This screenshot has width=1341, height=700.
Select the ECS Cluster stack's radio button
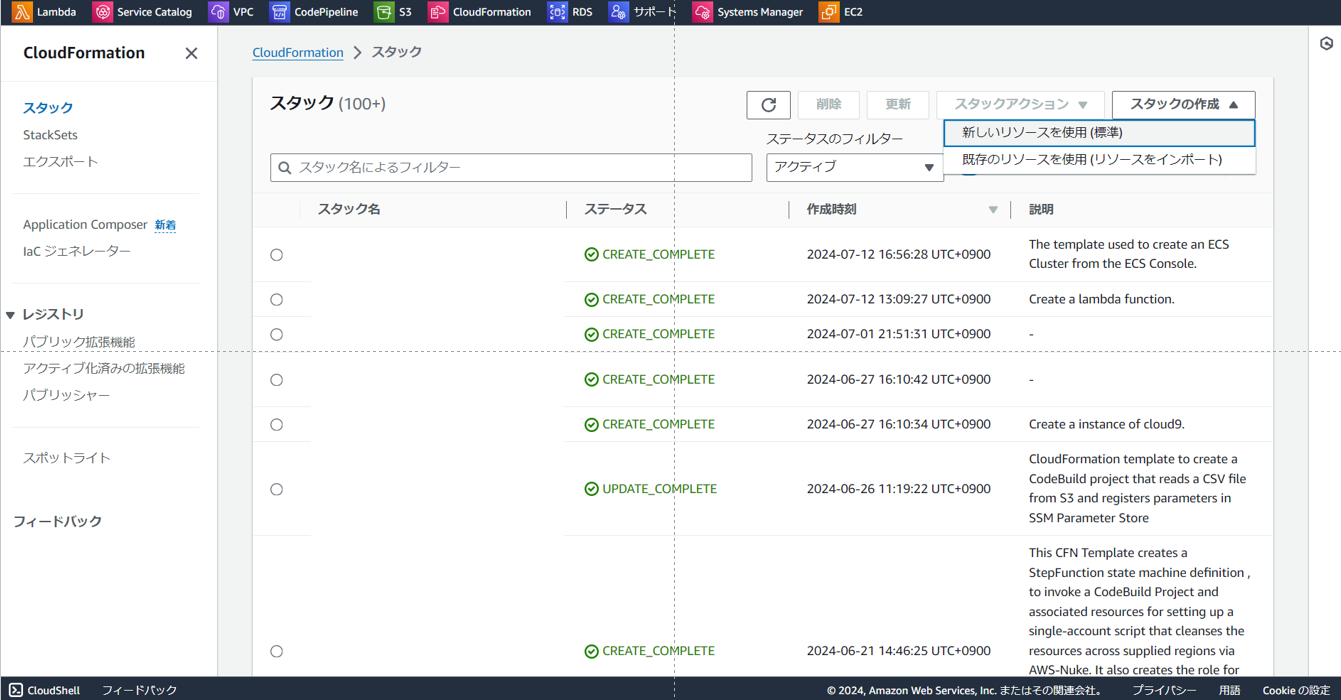[276, 254]
